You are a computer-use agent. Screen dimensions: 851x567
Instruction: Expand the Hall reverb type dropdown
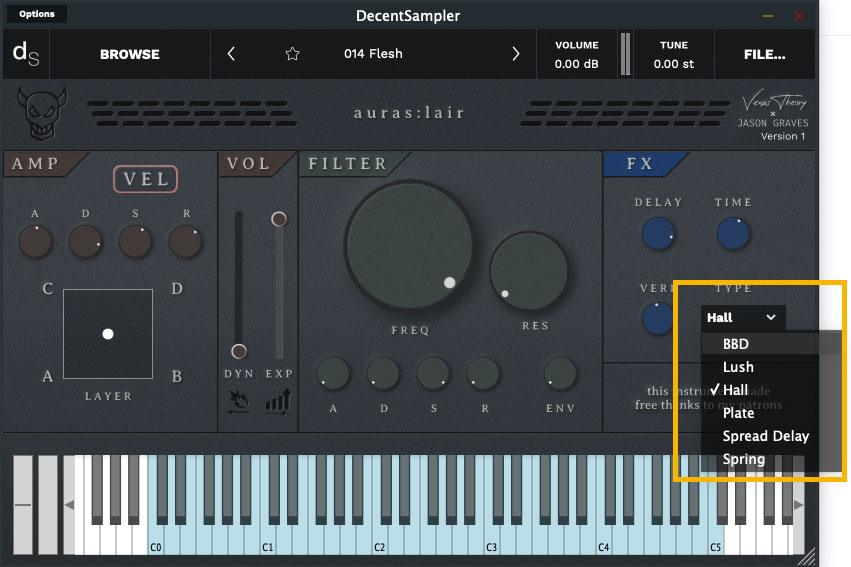point(741,317)
